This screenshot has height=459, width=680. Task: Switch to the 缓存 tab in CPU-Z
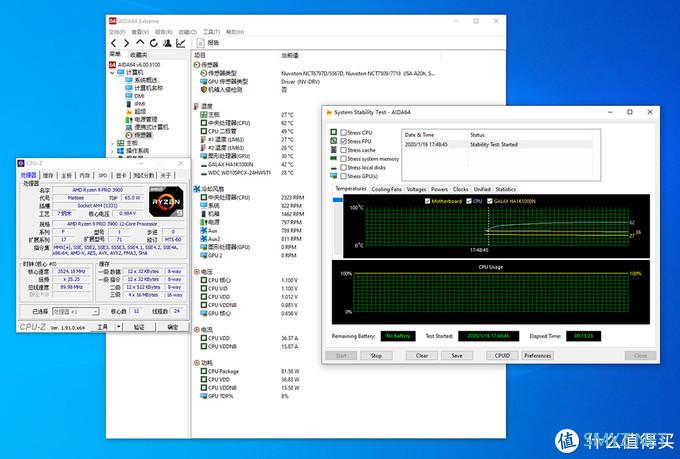click(x=48, y=175)
